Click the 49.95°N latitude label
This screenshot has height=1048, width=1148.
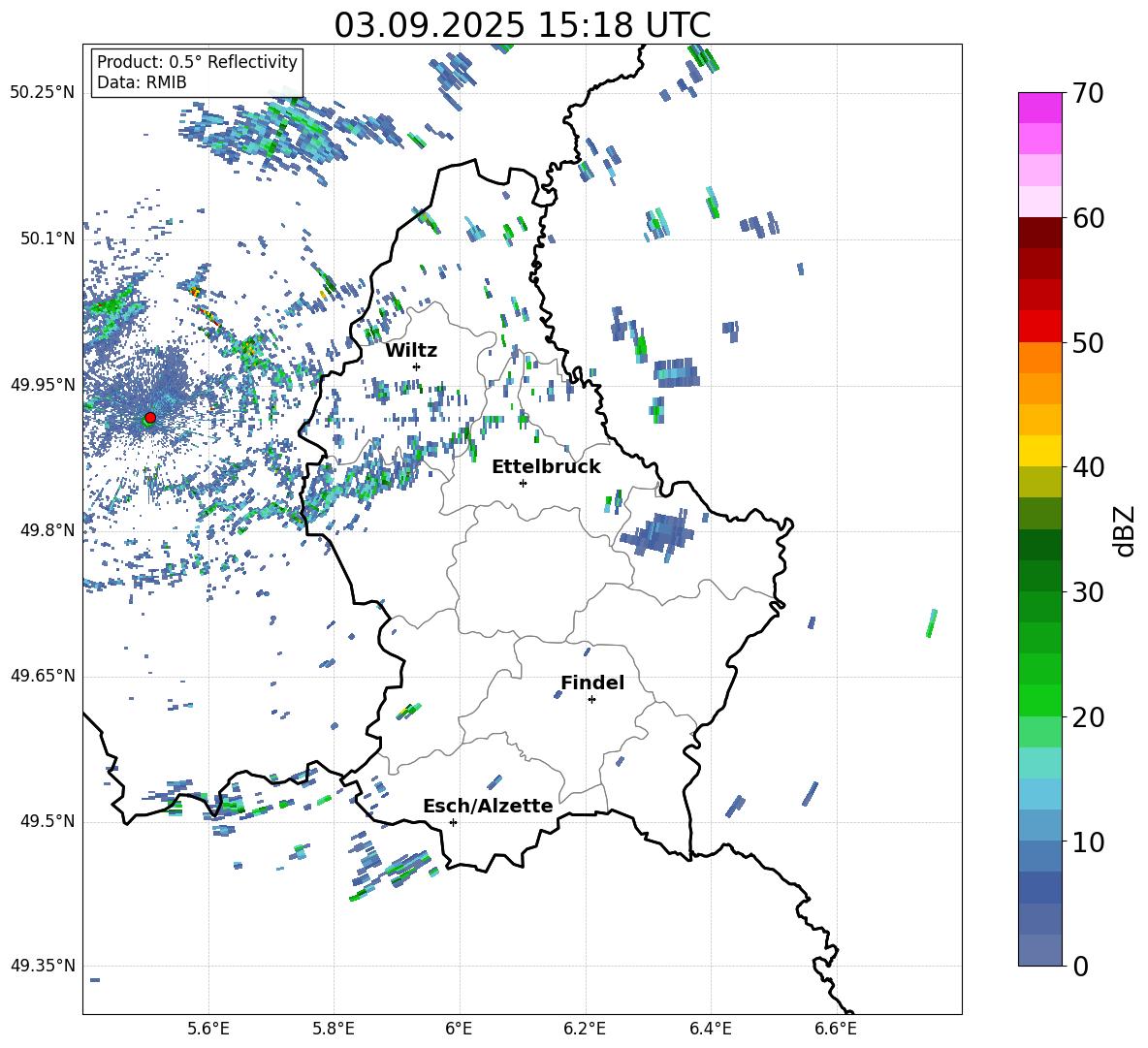point(43,384)
